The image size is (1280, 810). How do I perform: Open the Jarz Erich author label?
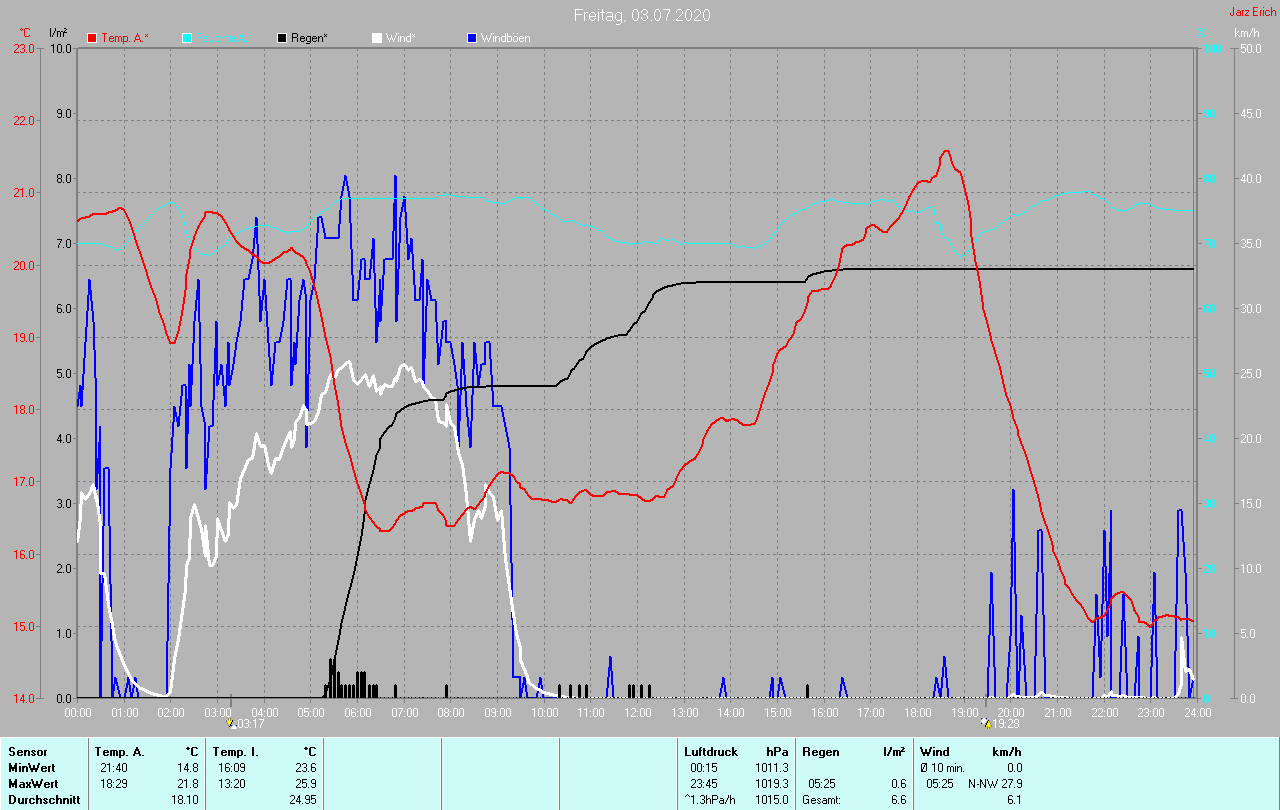[1251, 12]
